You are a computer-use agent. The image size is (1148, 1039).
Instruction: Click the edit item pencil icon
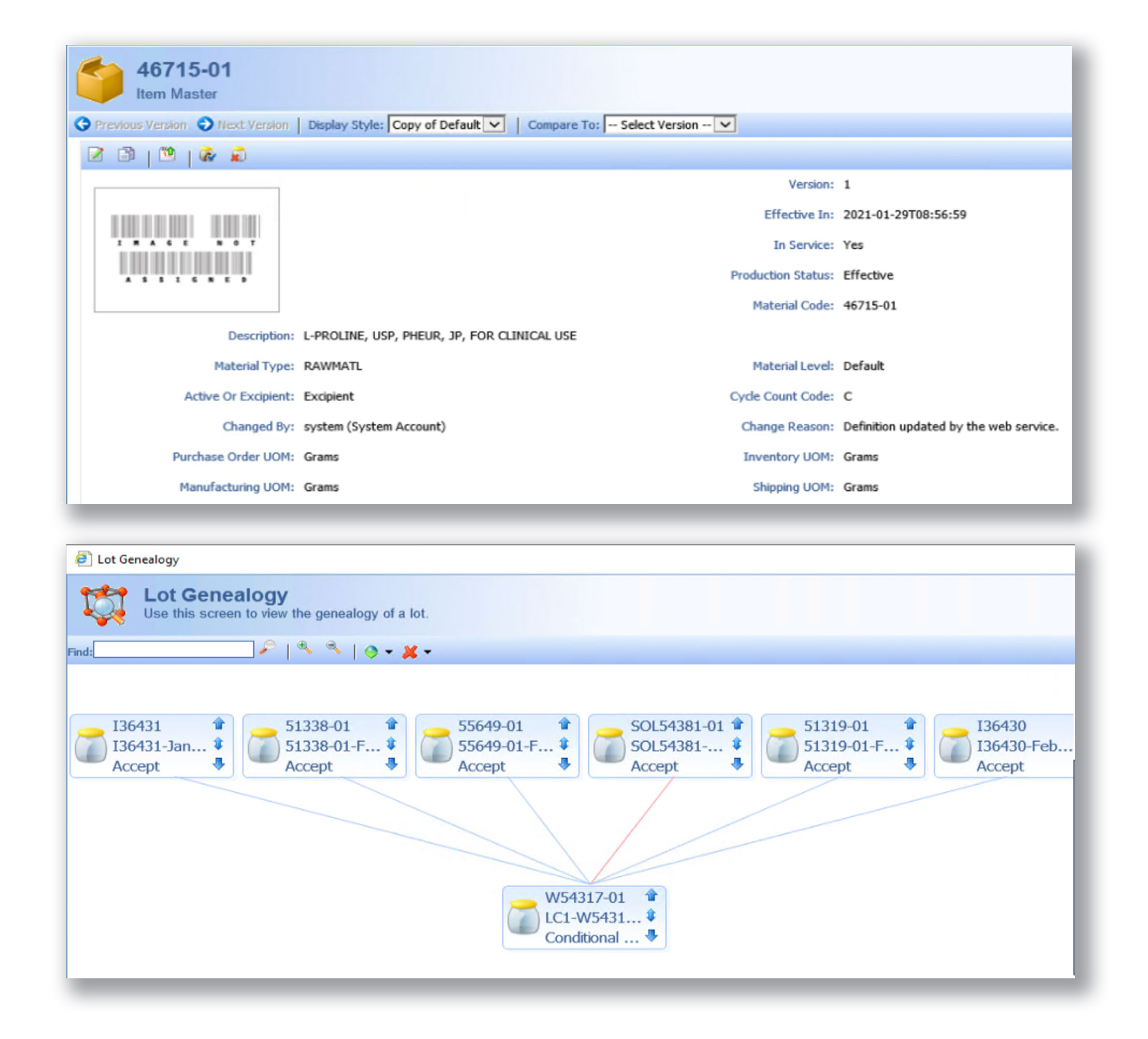click(x=96, y=154)
